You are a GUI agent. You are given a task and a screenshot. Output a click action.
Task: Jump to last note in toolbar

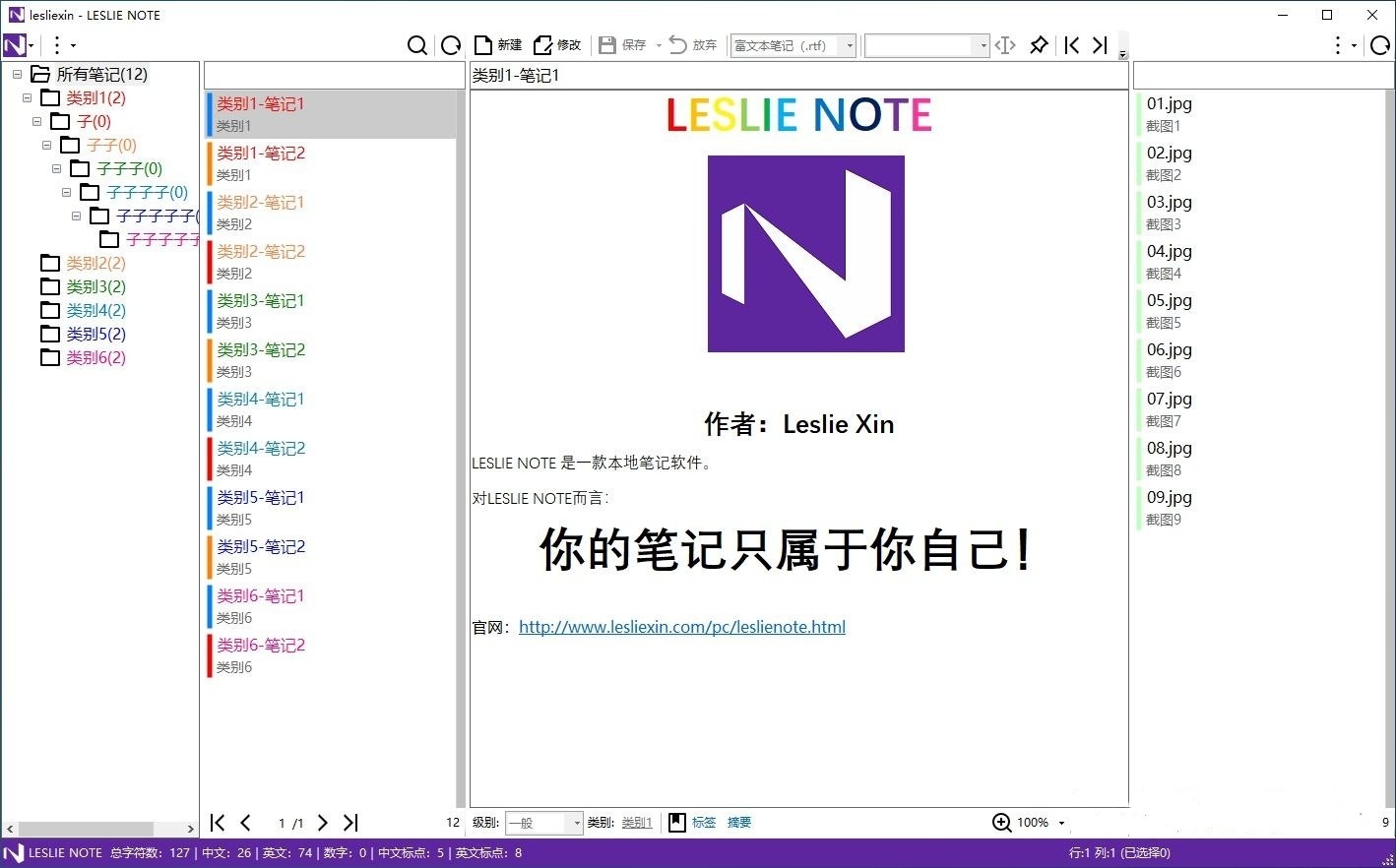[x=1101, y=45]
